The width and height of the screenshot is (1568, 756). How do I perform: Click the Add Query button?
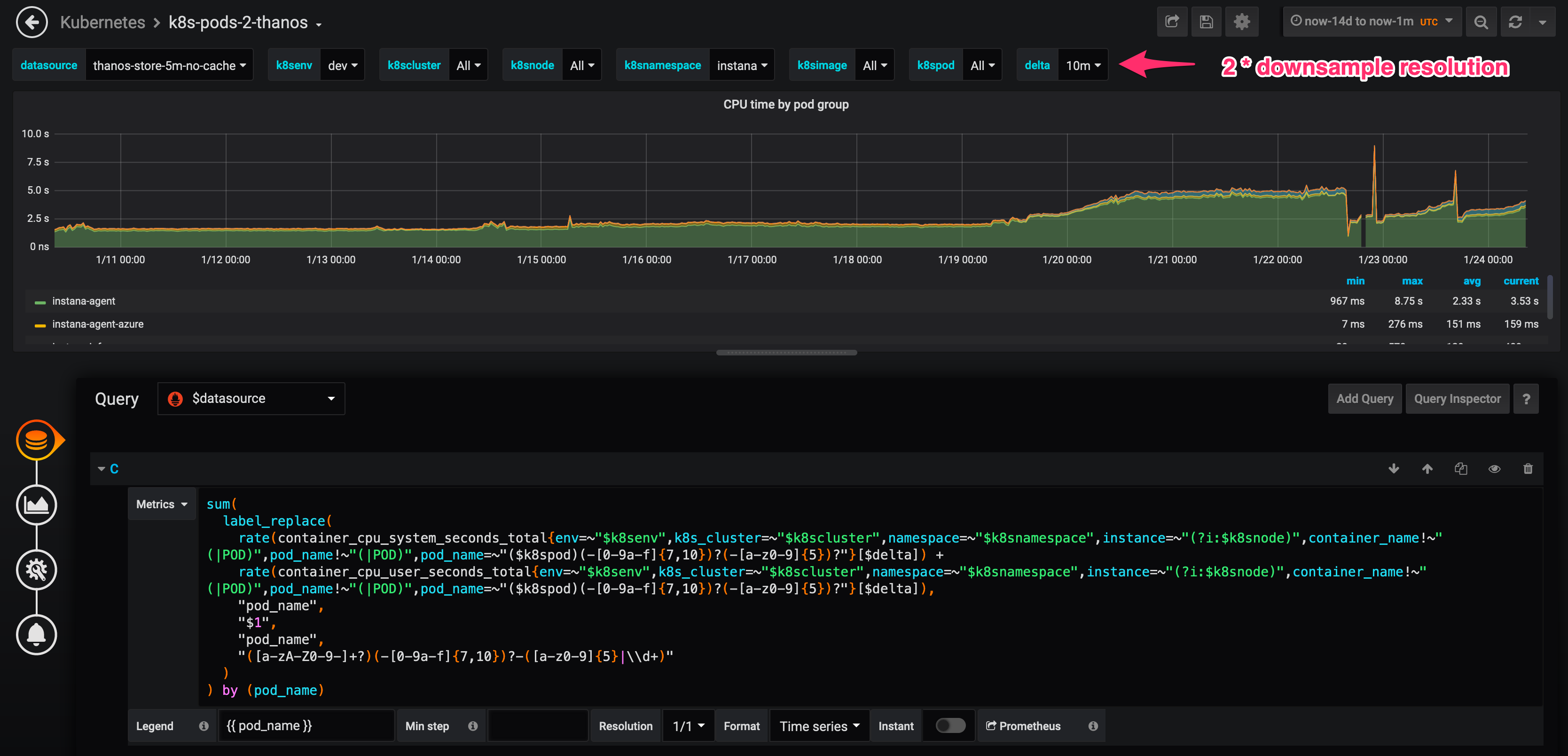point(1364,398)
